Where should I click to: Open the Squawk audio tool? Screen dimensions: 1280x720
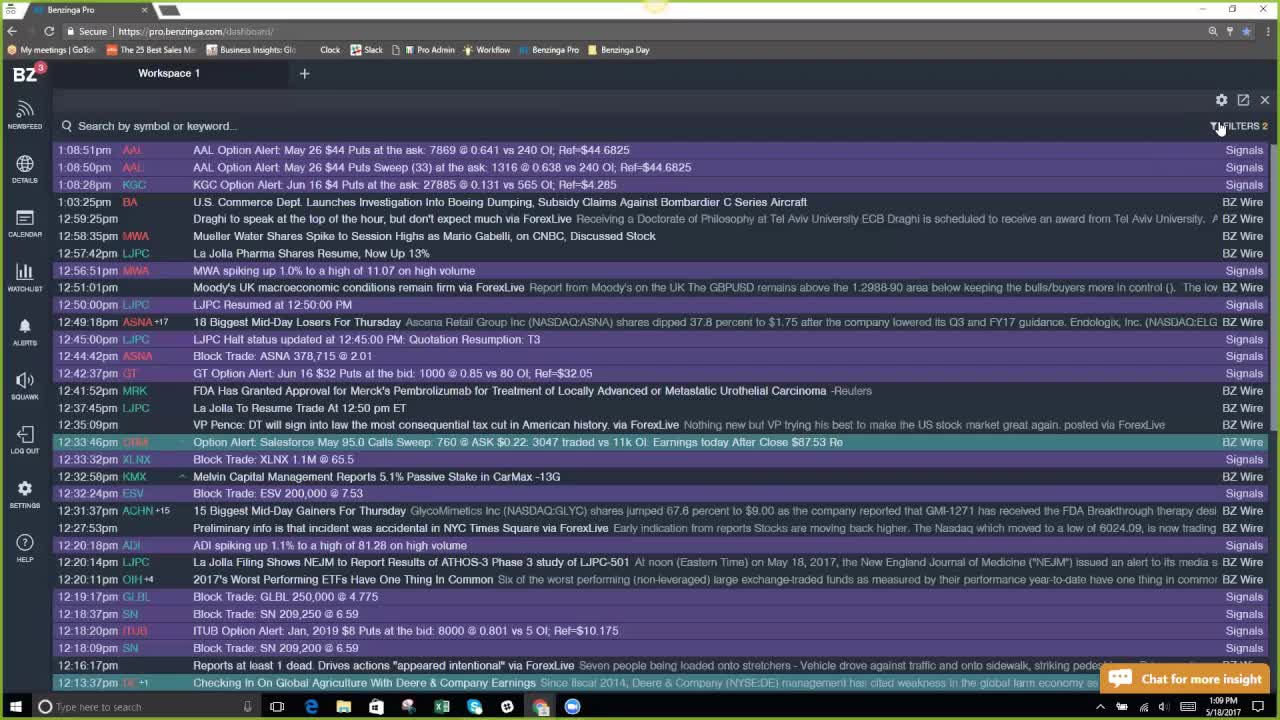click(25, 385)
